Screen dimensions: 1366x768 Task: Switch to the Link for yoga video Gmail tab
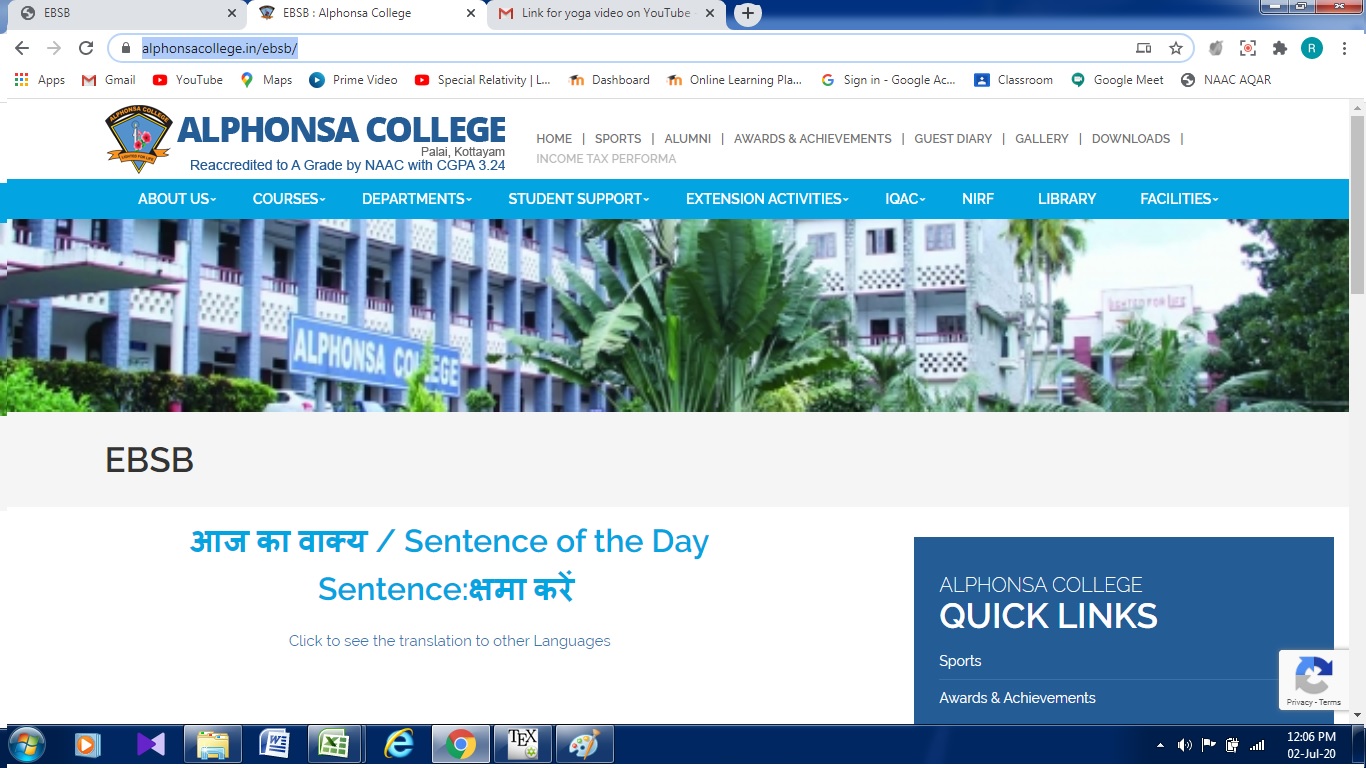[605, 14]
